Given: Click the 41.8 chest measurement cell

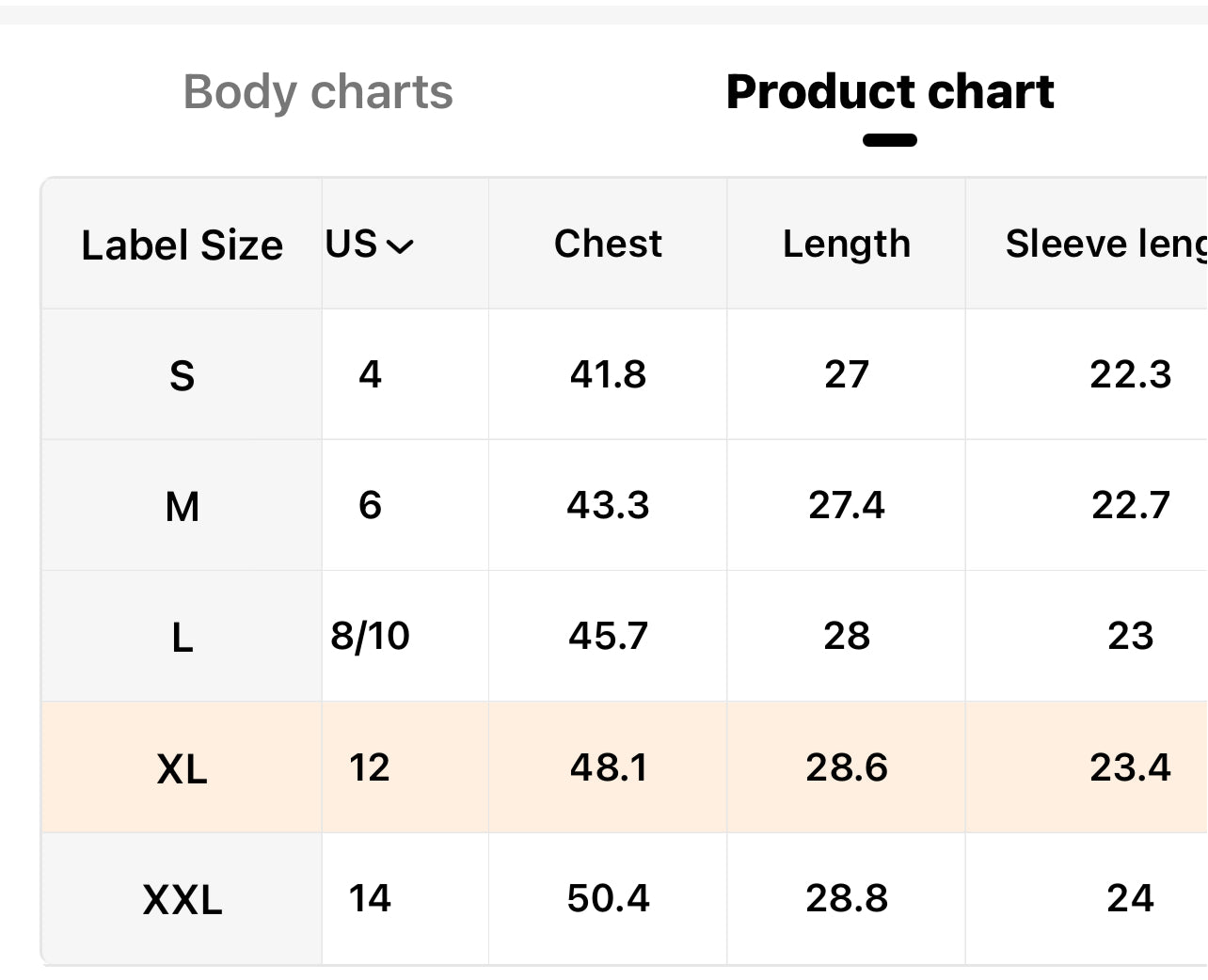Looking at the screenshot, I should pos(608,374).
